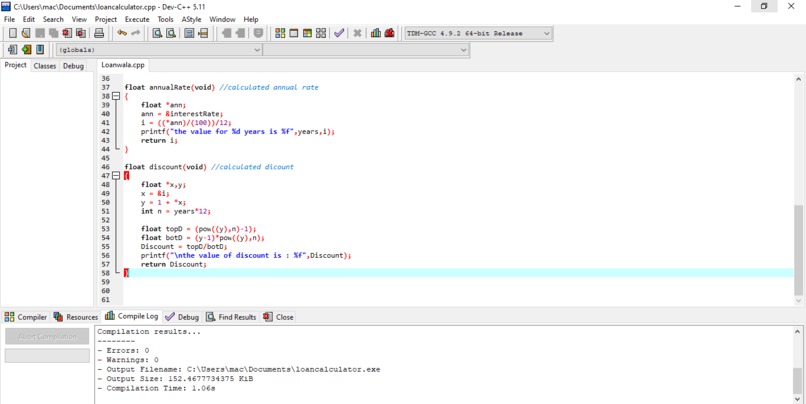Click the Compile & Run icon
The width and height of the screenshot is (806, 404).
(x=307, y=33)
